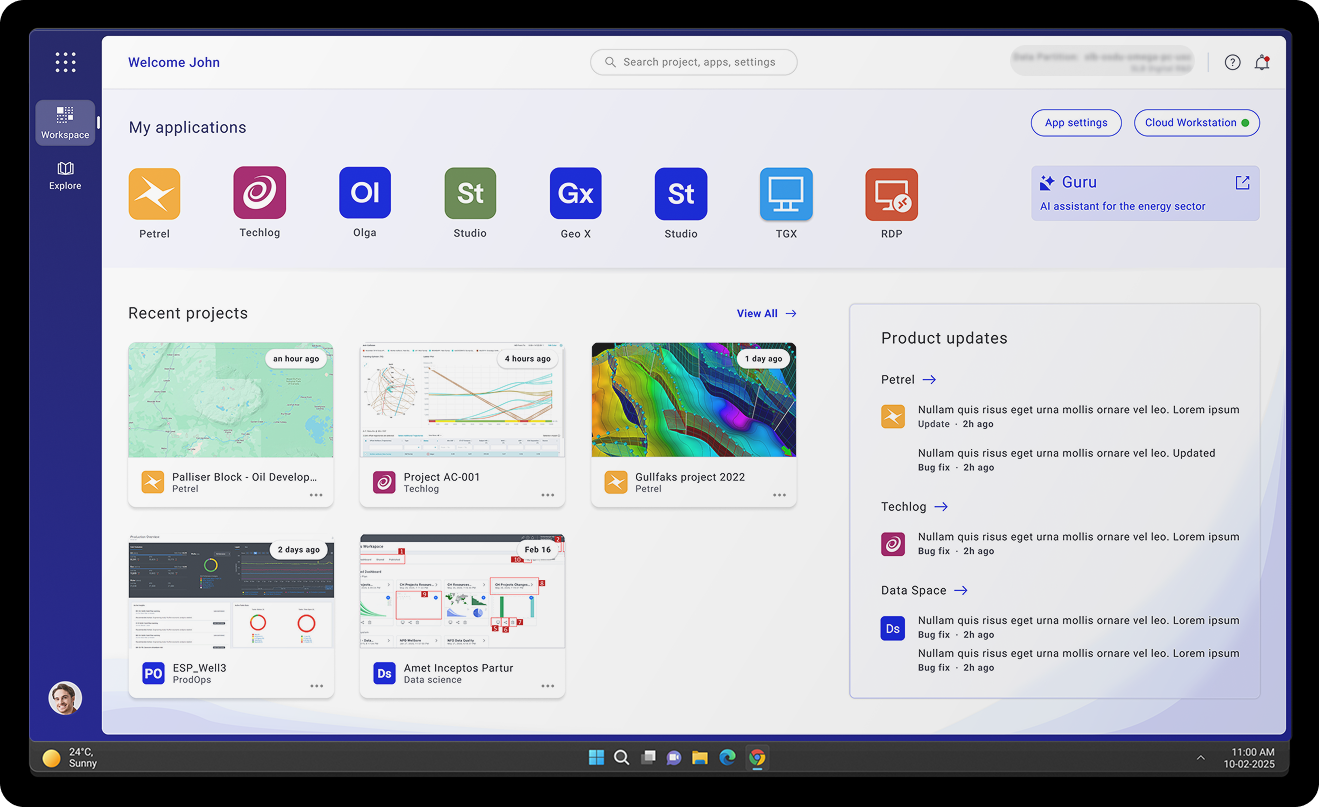Launch the Petrel application
Viewport: 1319px width, 807px height.
coord(154,194)
